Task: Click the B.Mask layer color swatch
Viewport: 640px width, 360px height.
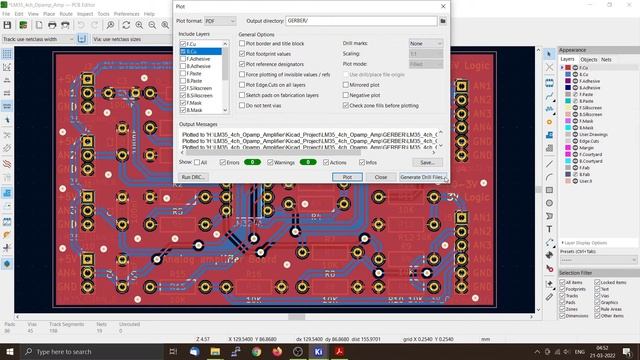Action: coord(568,128)
